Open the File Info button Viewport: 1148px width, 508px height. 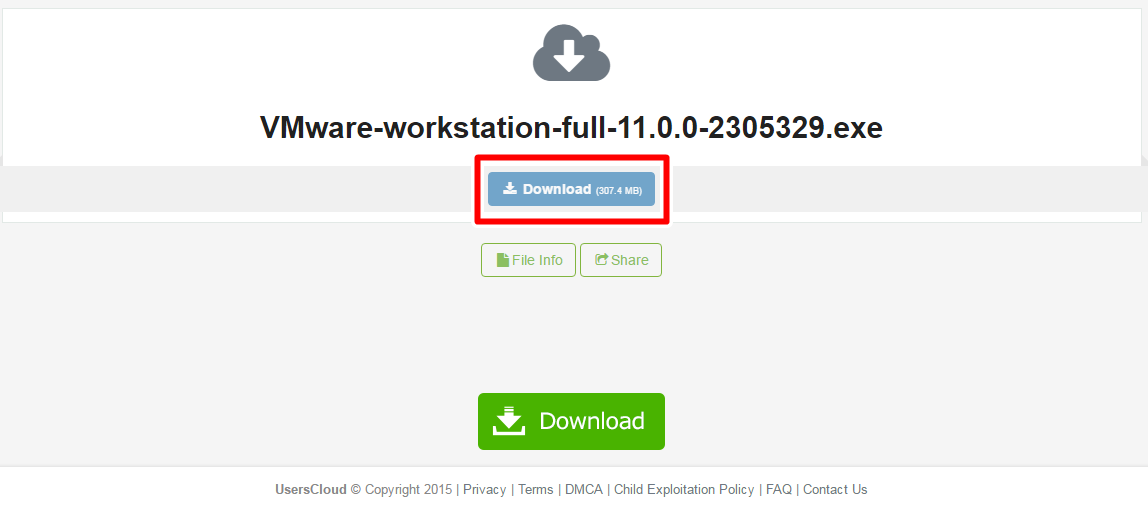click(529, 260)
